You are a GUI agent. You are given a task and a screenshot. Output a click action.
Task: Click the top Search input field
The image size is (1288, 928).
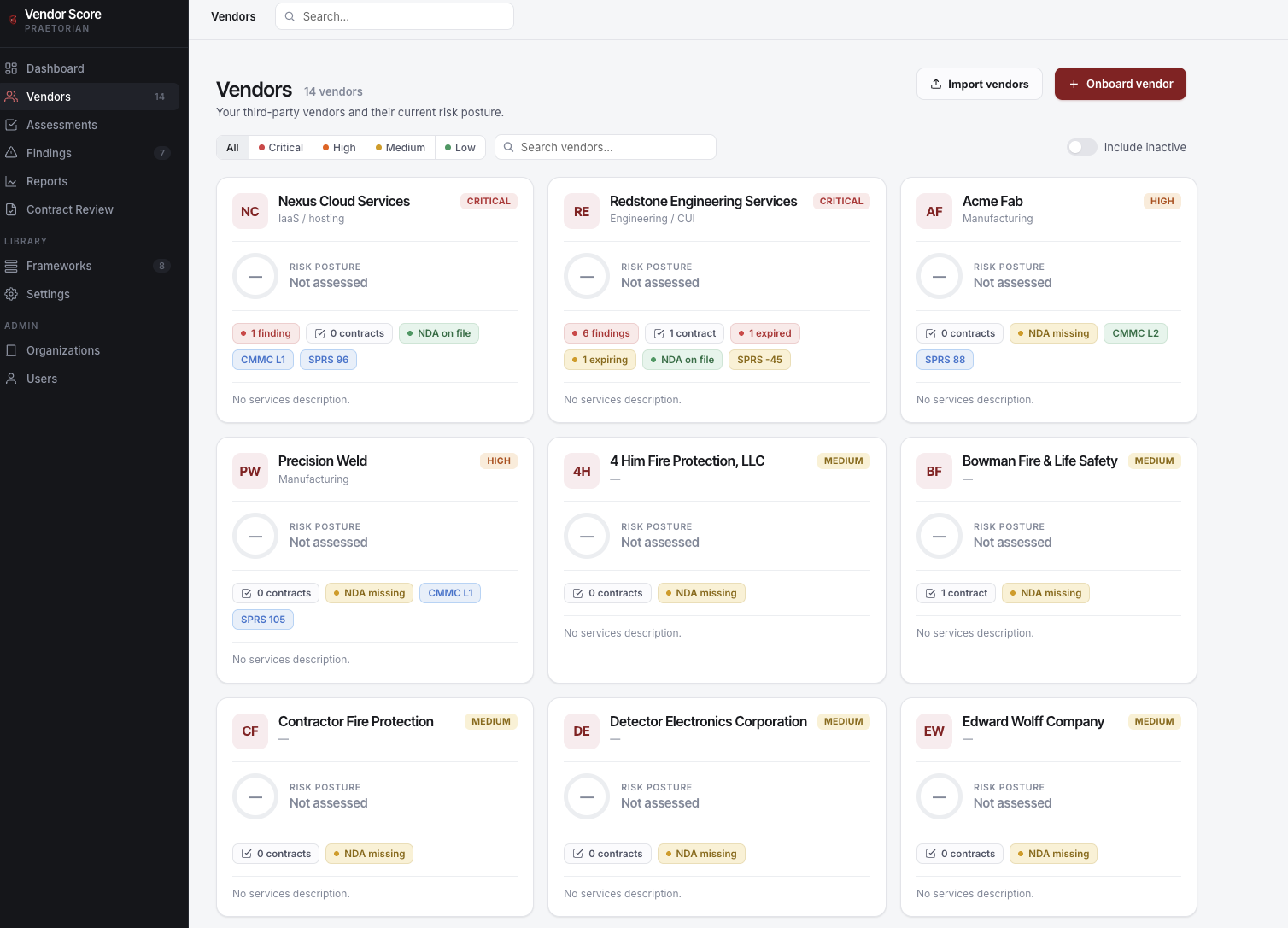[x=395, y=16]
